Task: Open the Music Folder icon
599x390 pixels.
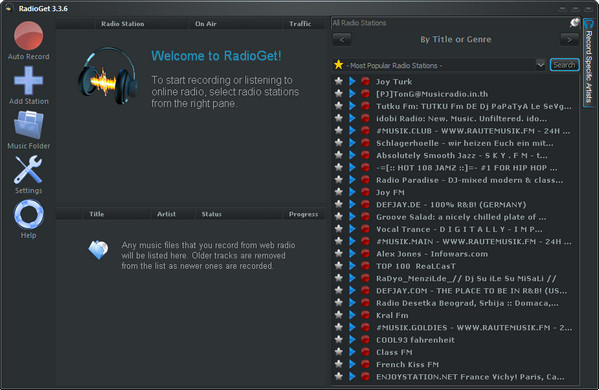Action: pyautogui.click(x=29, y=125)
